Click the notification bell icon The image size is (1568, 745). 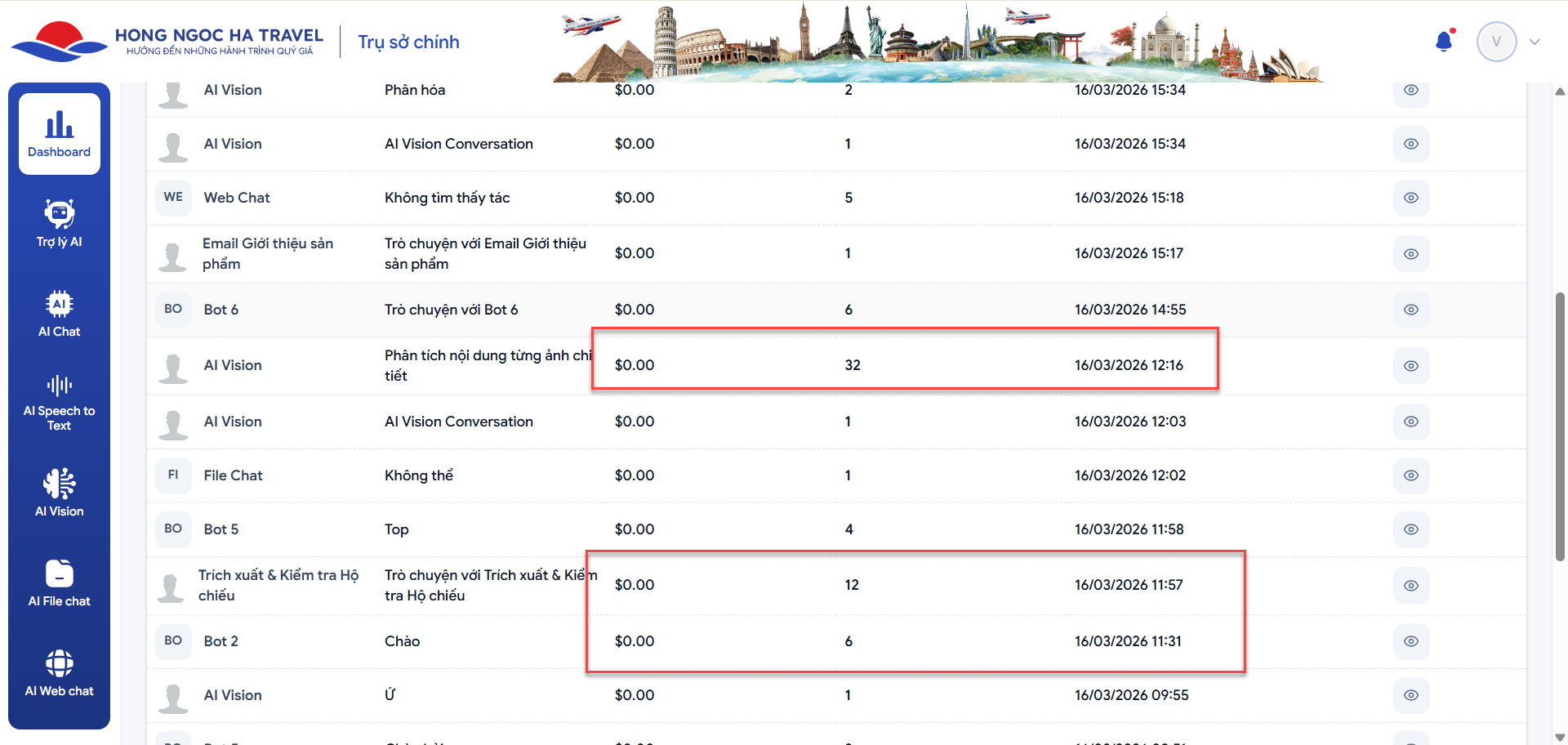1444,42
